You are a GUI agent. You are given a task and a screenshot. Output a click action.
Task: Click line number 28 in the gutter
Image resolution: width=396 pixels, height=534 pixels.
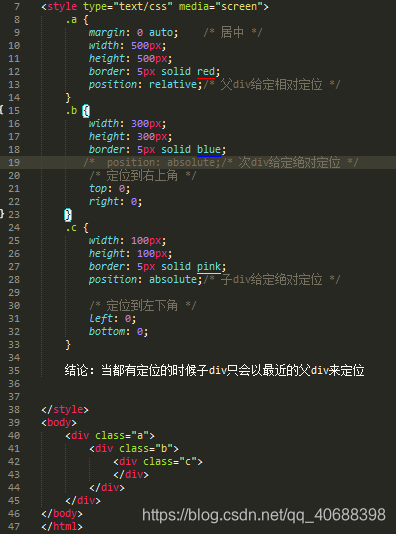[14, 280]
